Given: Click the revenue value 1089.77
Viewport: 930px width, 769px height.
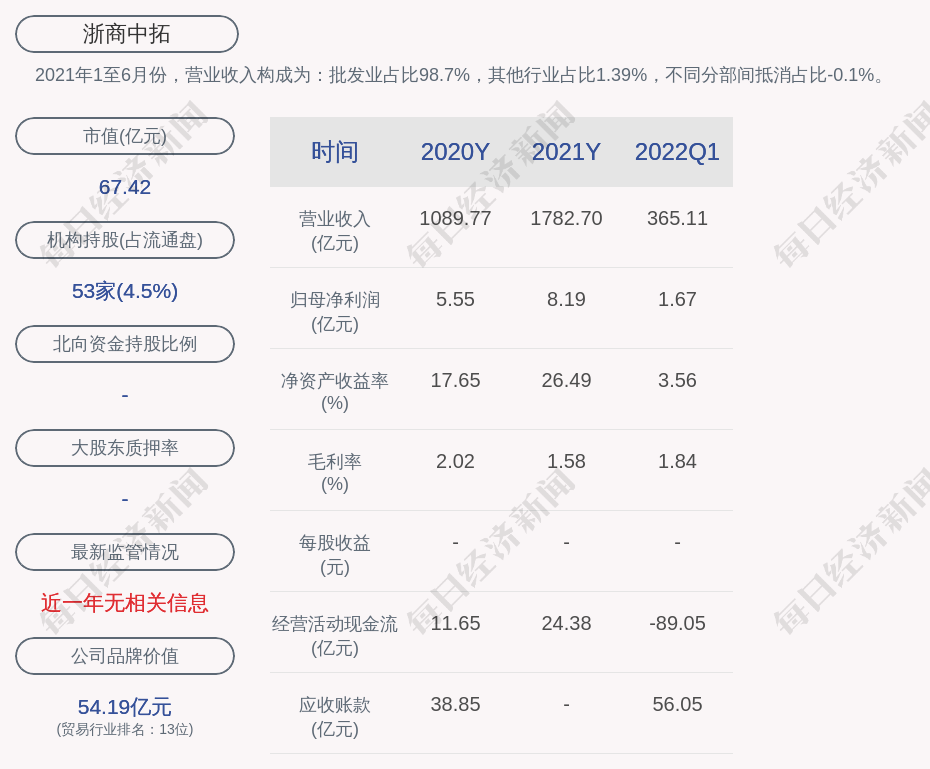Looking at the screenshot, I should point(456,218).
